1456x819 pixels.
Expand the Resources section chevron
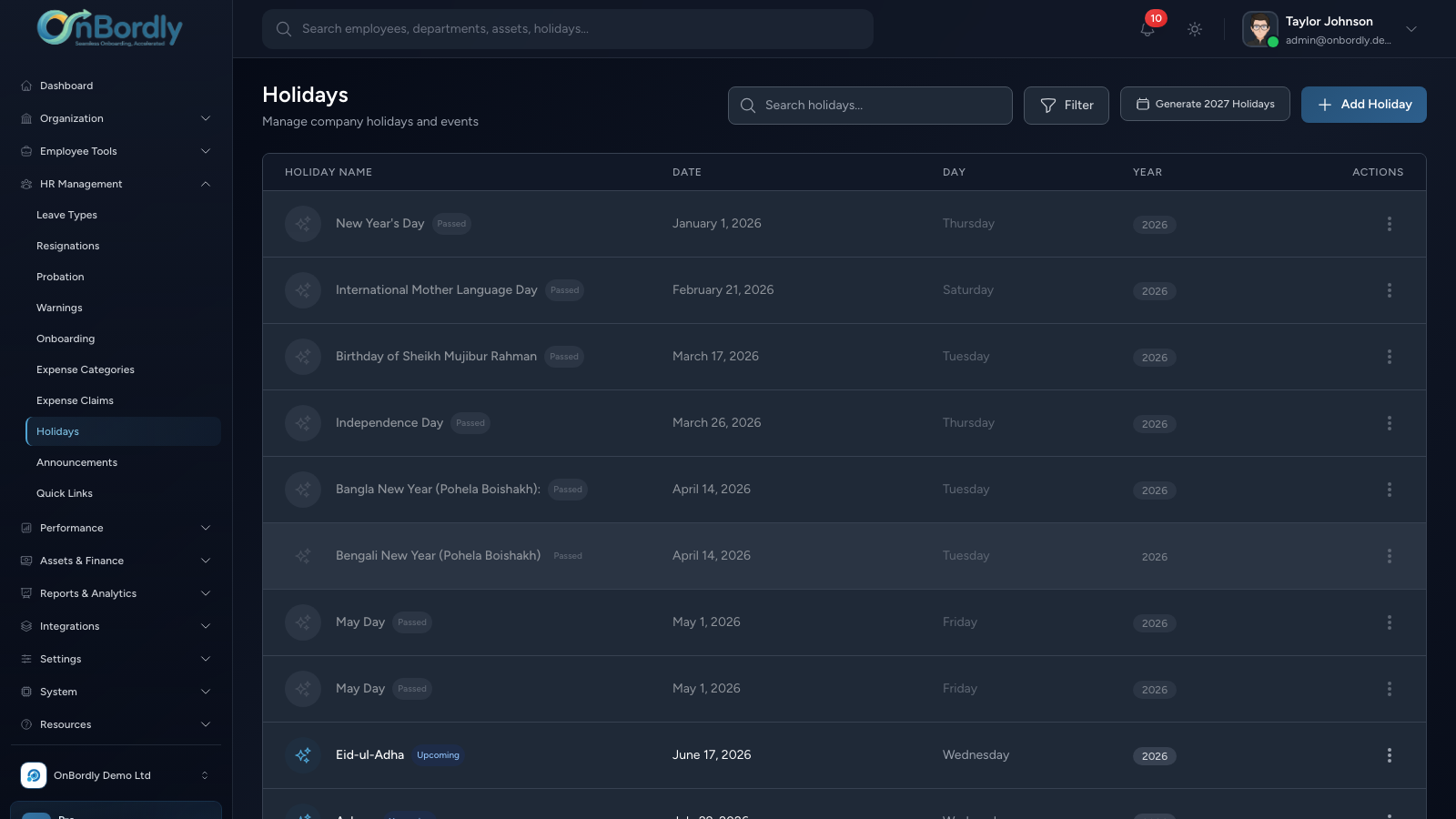[206, 724]
